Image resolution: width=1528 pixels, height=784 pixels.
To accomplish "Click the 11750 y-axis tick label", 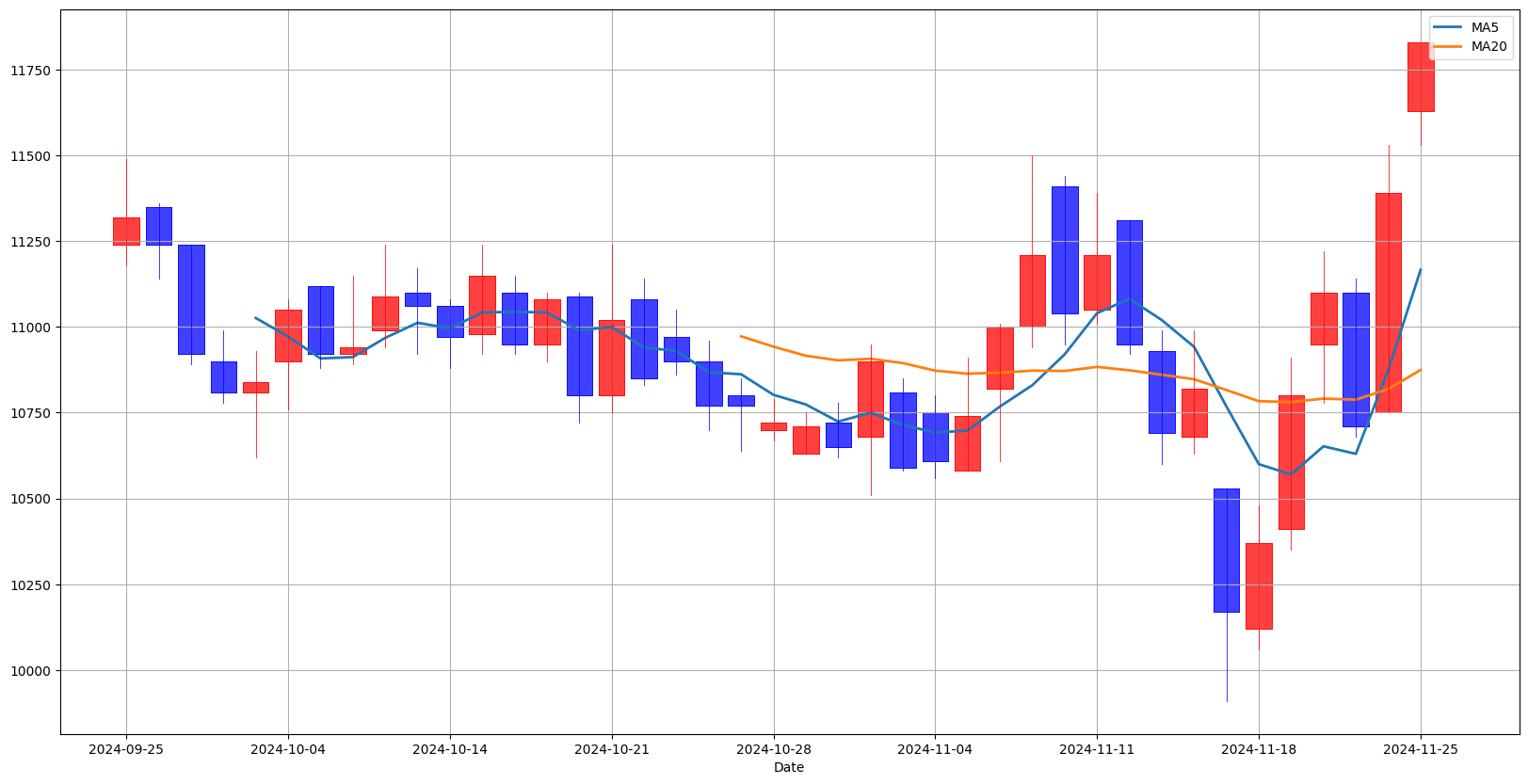I will pyautogui.click(x=31, y=71).
